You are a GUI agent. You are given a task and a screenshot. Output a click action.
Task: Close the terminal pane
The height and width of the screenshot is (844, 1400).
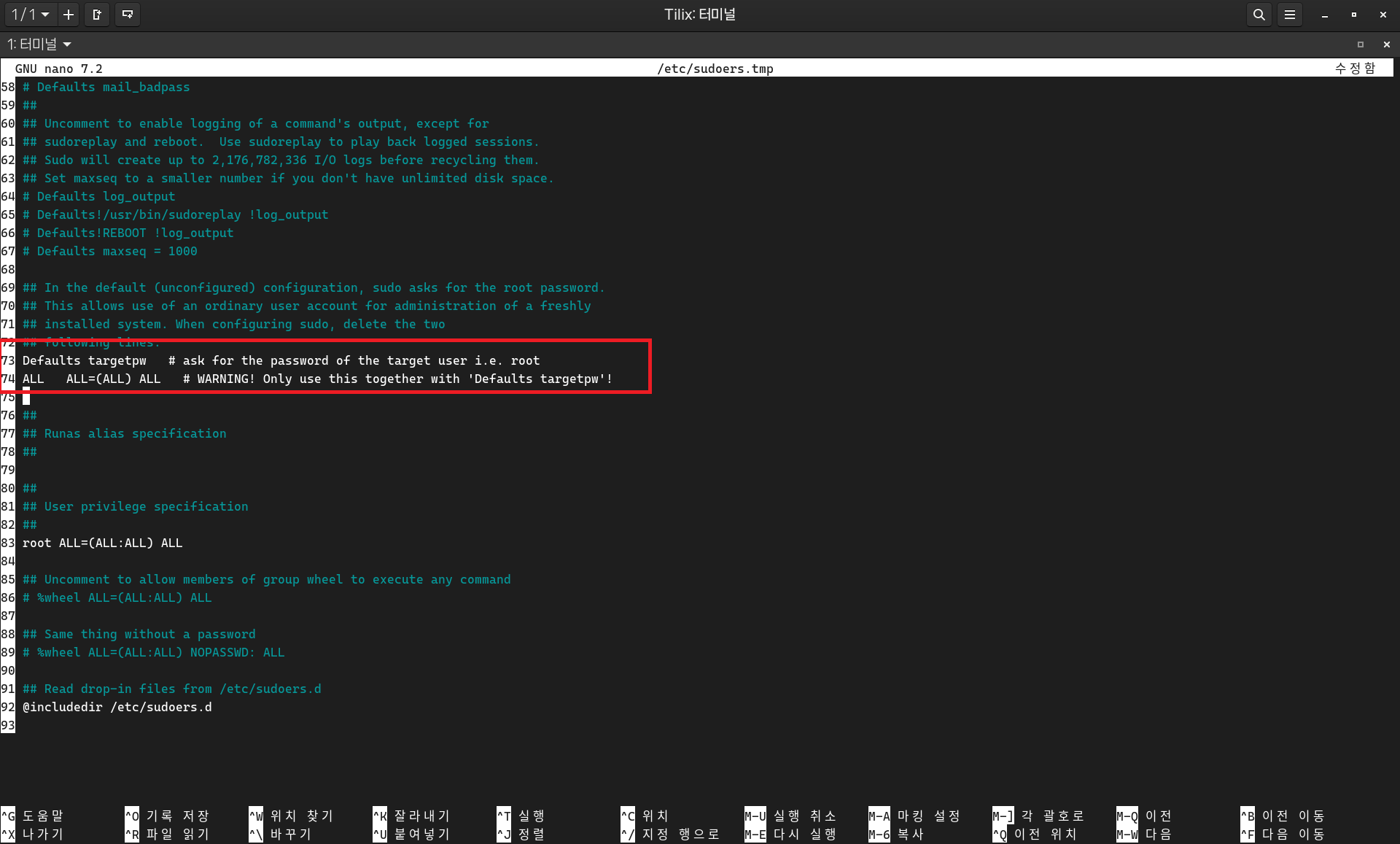point(1386,44)
